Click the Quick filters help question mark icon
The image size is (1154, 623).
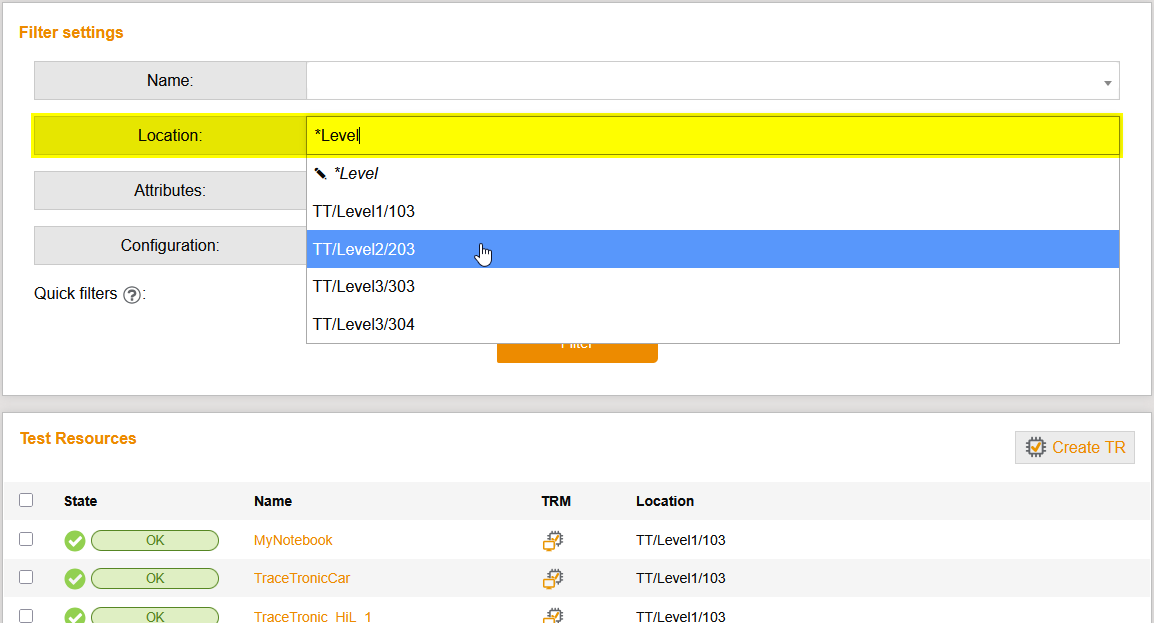131,295
